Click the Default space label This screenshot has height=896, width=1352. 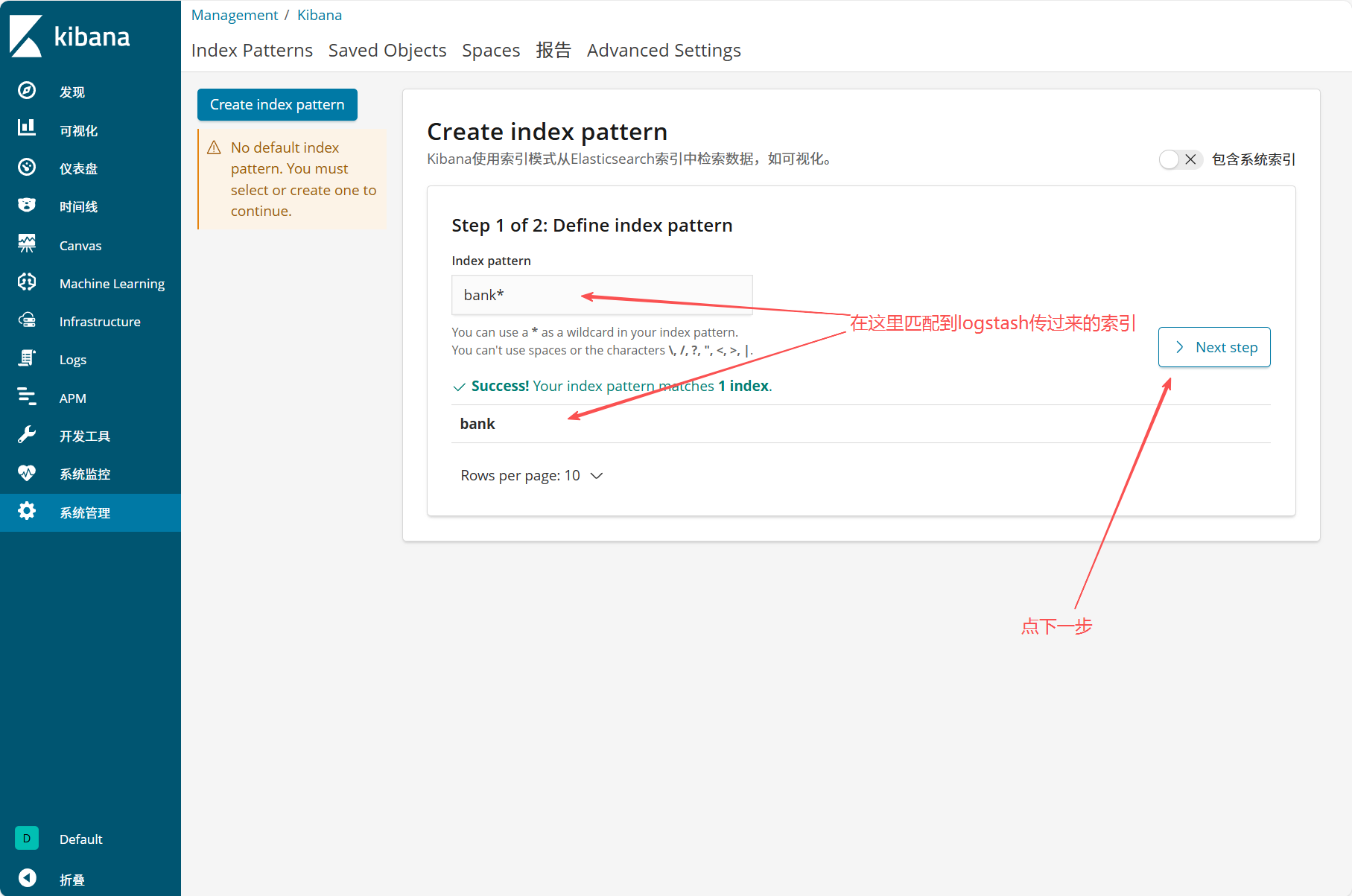click(x=80, y=839)
